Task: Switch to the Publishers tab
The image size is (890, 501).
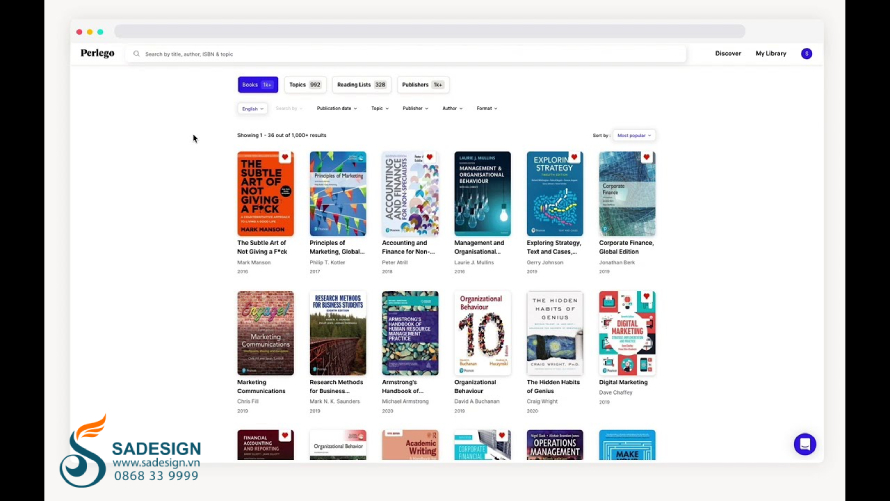Action: point(423,85)
